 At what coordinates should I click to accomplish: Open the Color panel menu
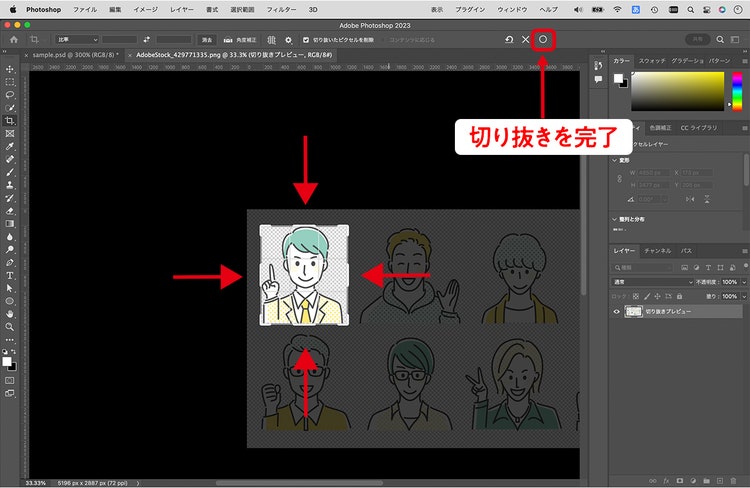click(745, 61)
